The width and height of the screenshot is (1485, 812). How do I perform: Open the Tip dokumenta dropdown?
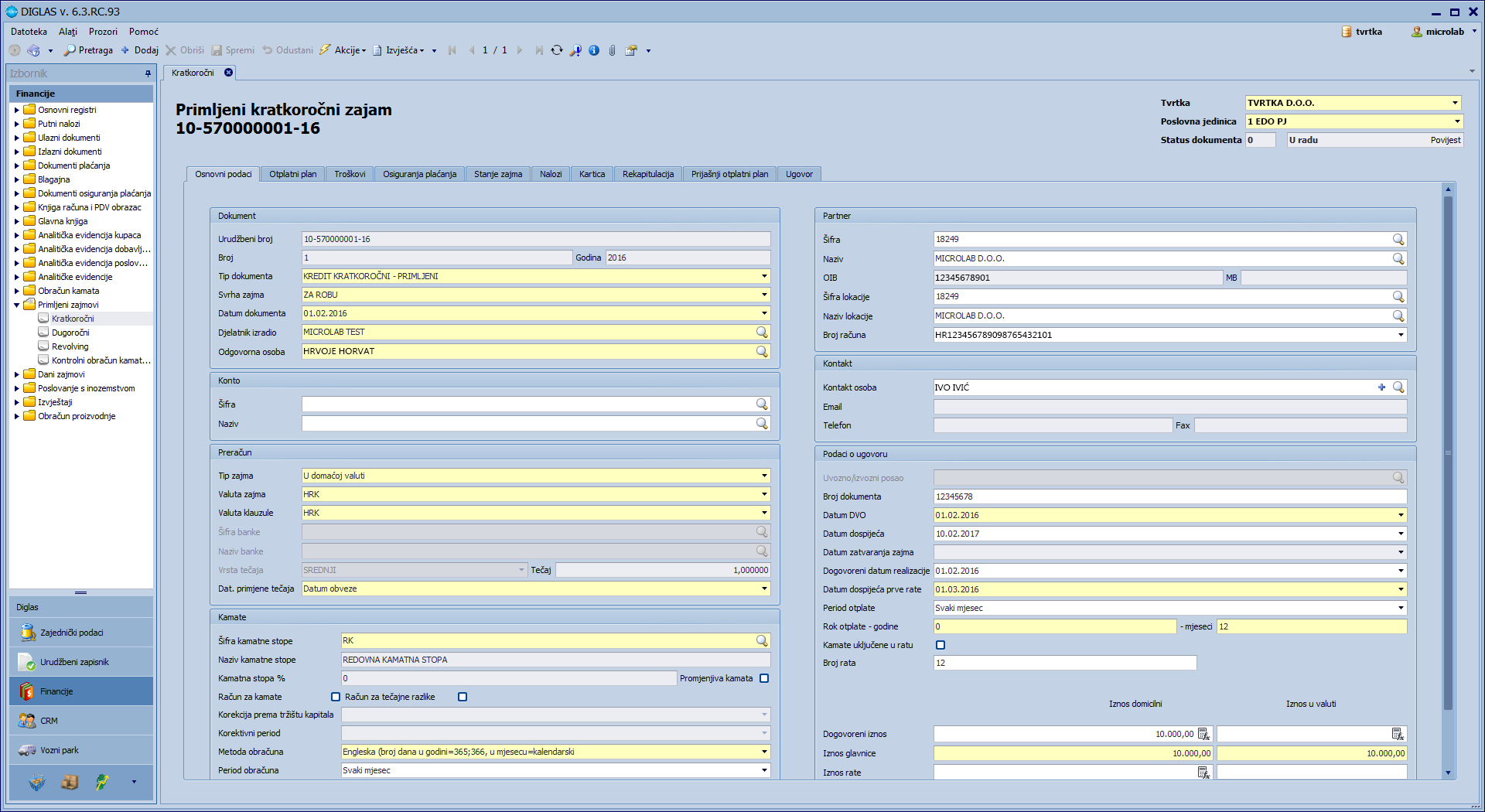764,276
